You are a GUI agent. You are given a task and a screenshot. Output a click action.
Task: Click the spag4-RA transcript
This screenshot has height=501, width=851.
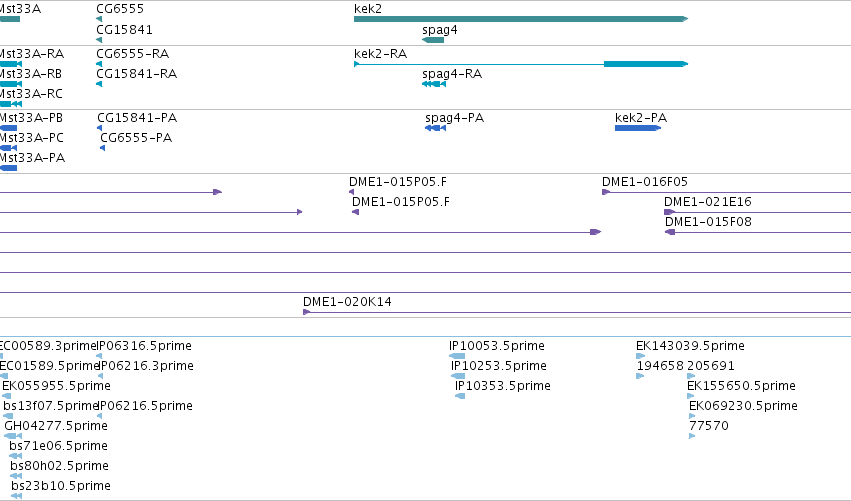pos(434,84)
